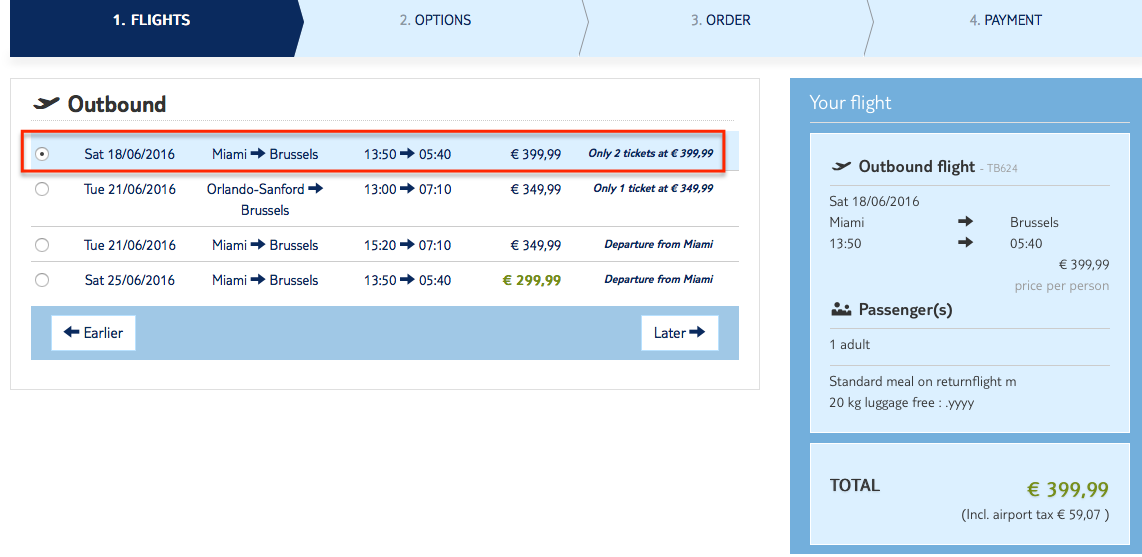Click 'Standard meal on returnflight m' text

(x=923, y=382)
